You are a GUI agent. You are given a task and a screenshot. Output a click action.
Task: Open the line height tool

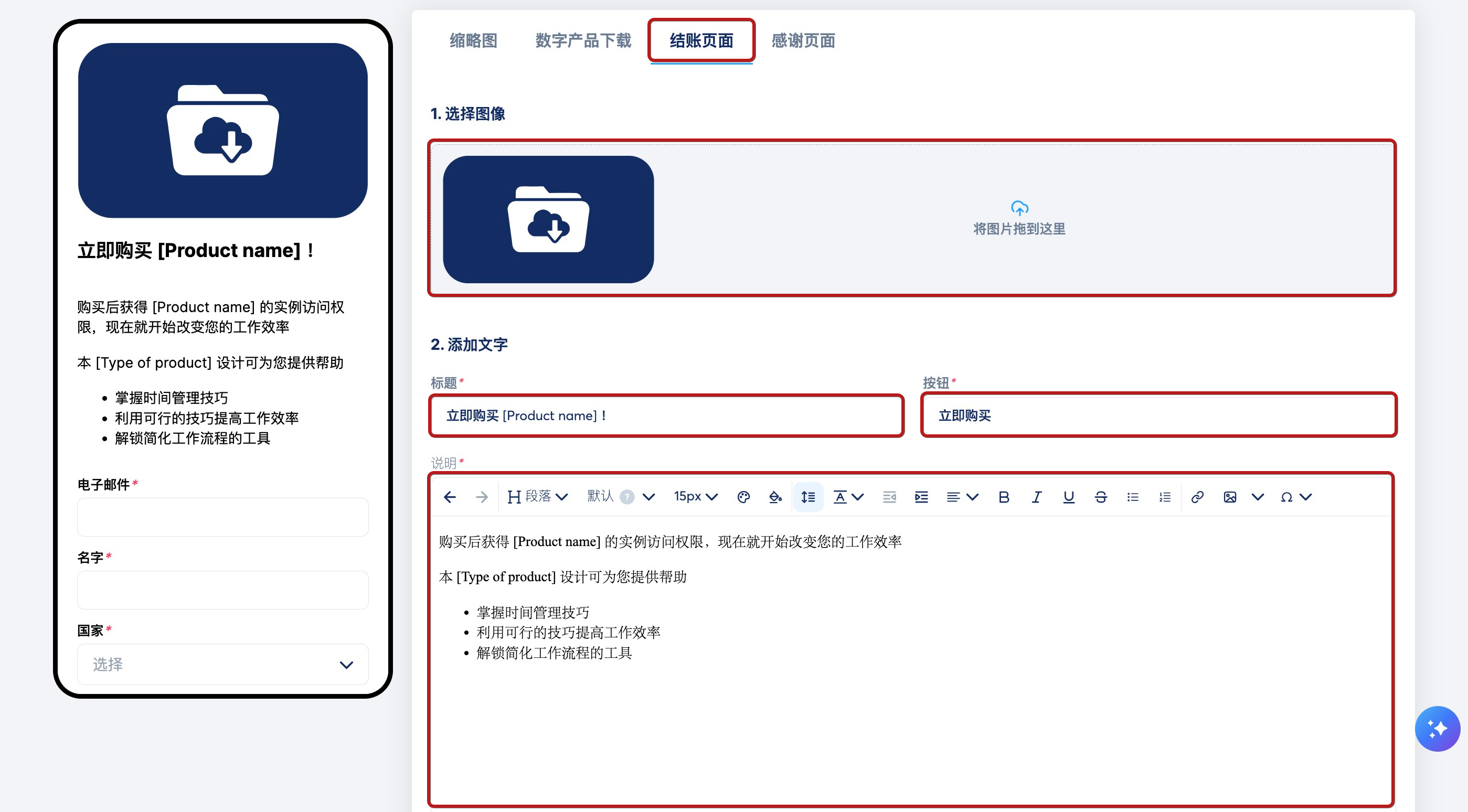[807, 497]
